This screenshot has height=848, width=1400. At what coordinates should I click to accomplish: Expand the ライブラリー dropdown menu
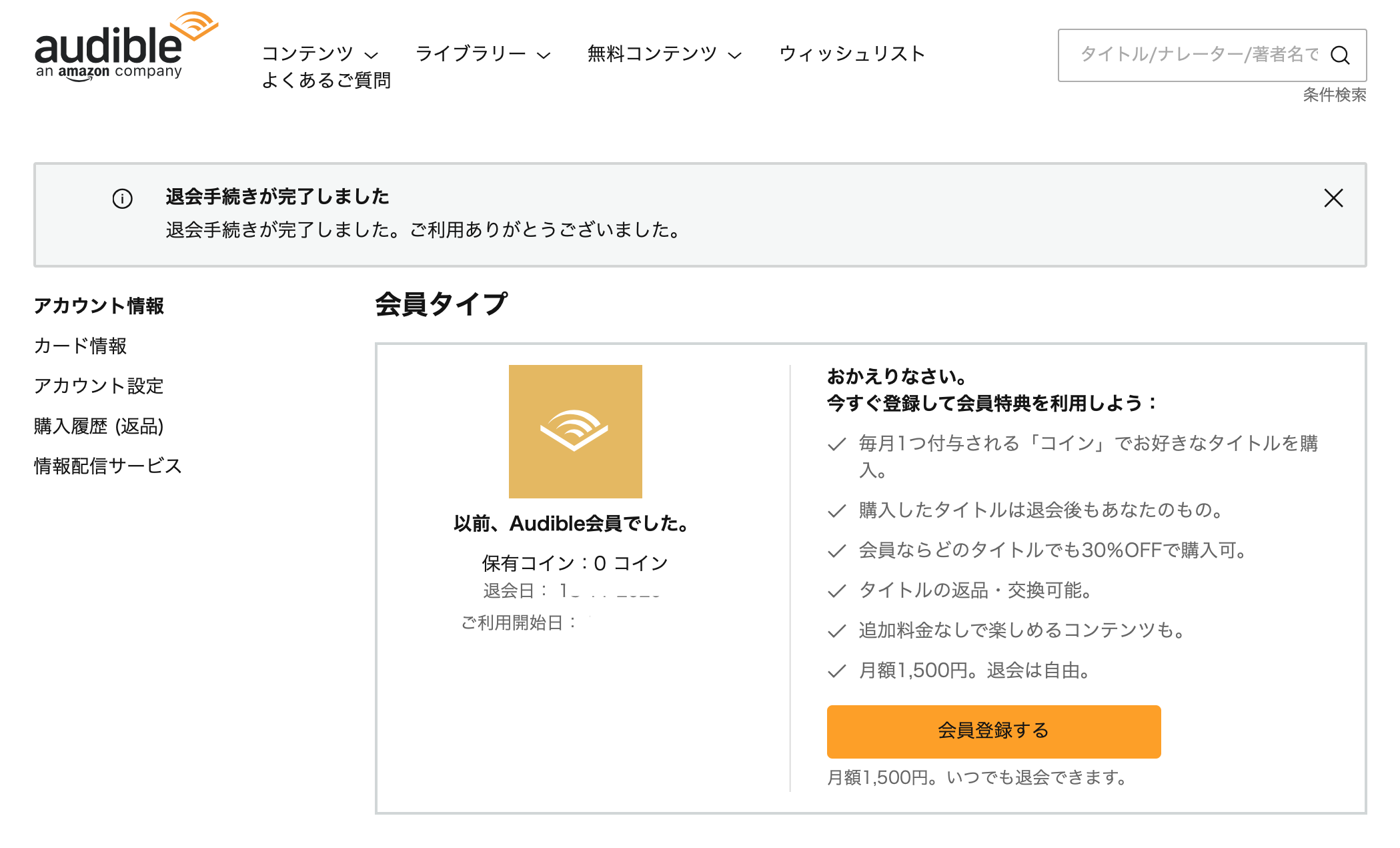(x=483, y=54)
